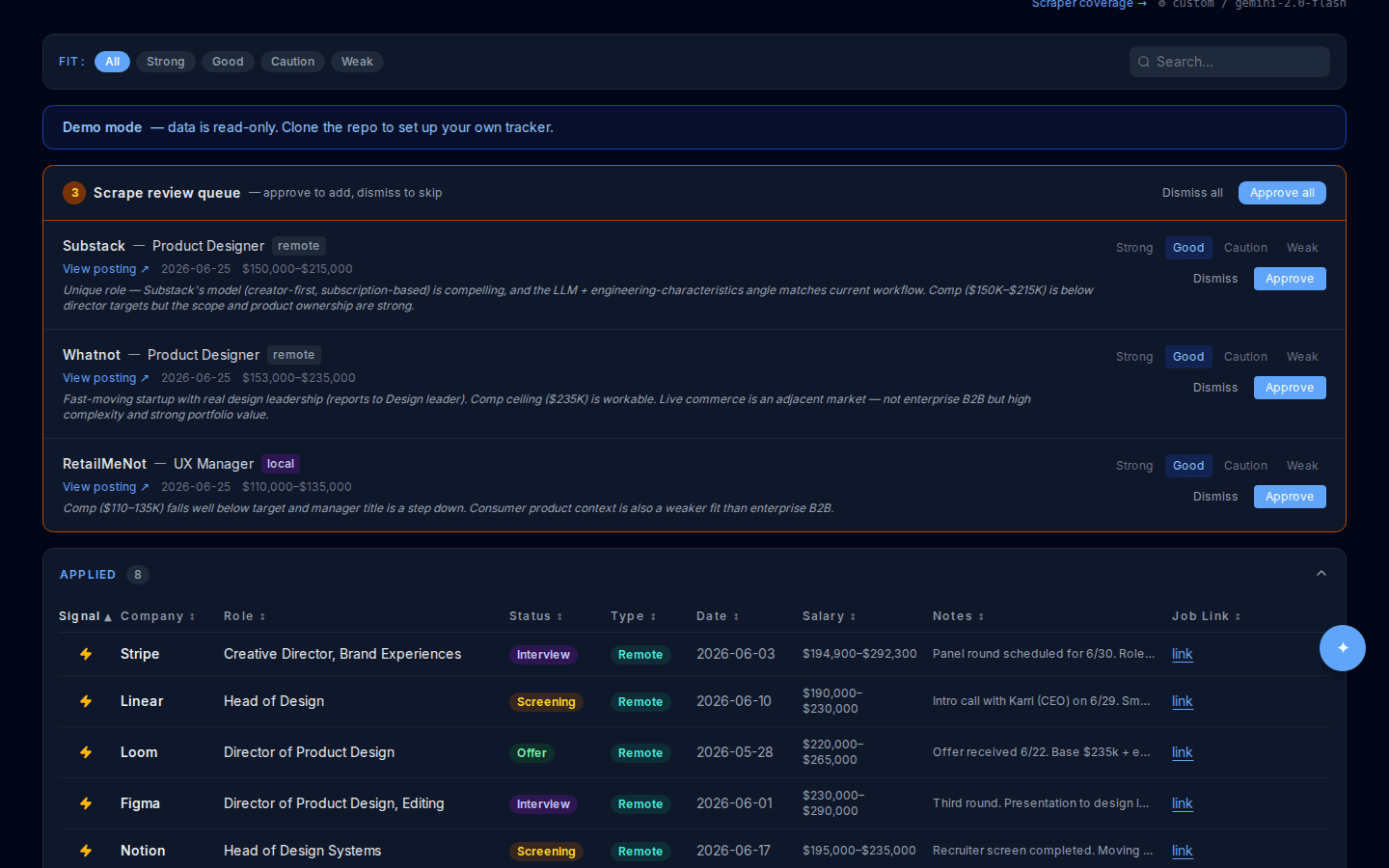Rate Substack posting as Caution

point(1245,248)
